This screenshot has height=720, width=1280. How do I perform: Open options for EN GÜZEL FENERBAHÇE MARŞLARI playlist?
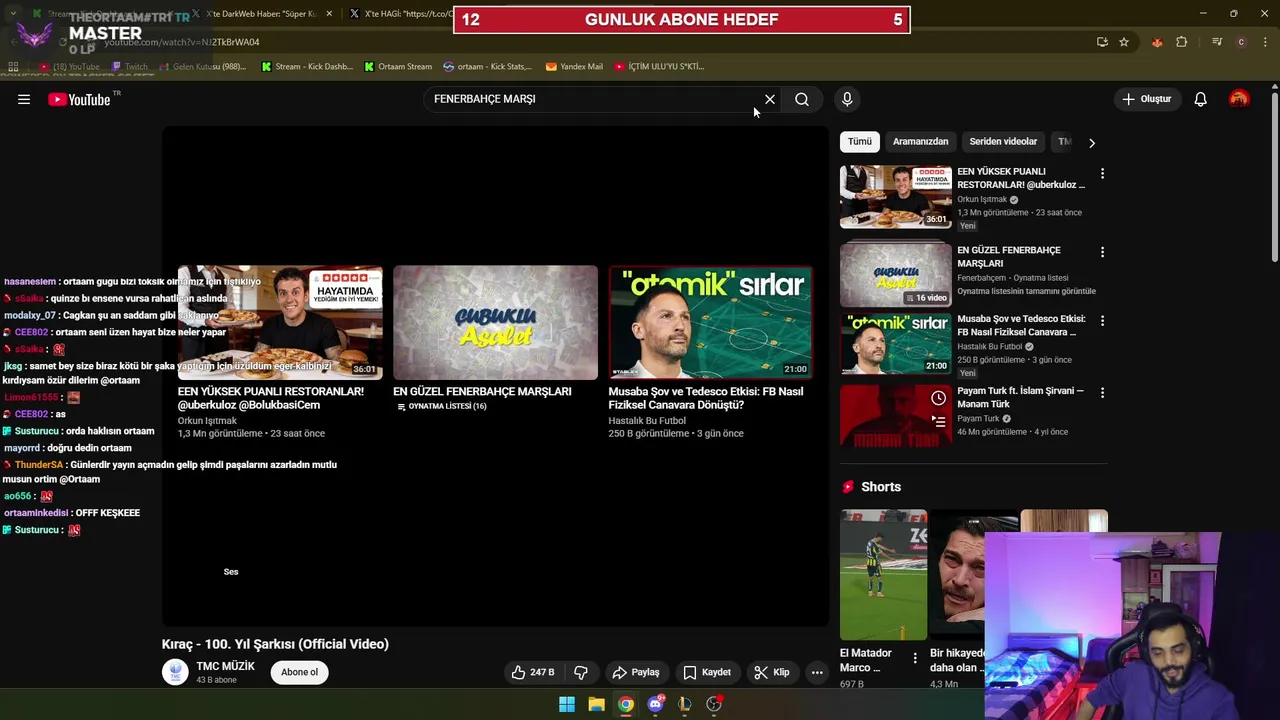click(1102, 252)
